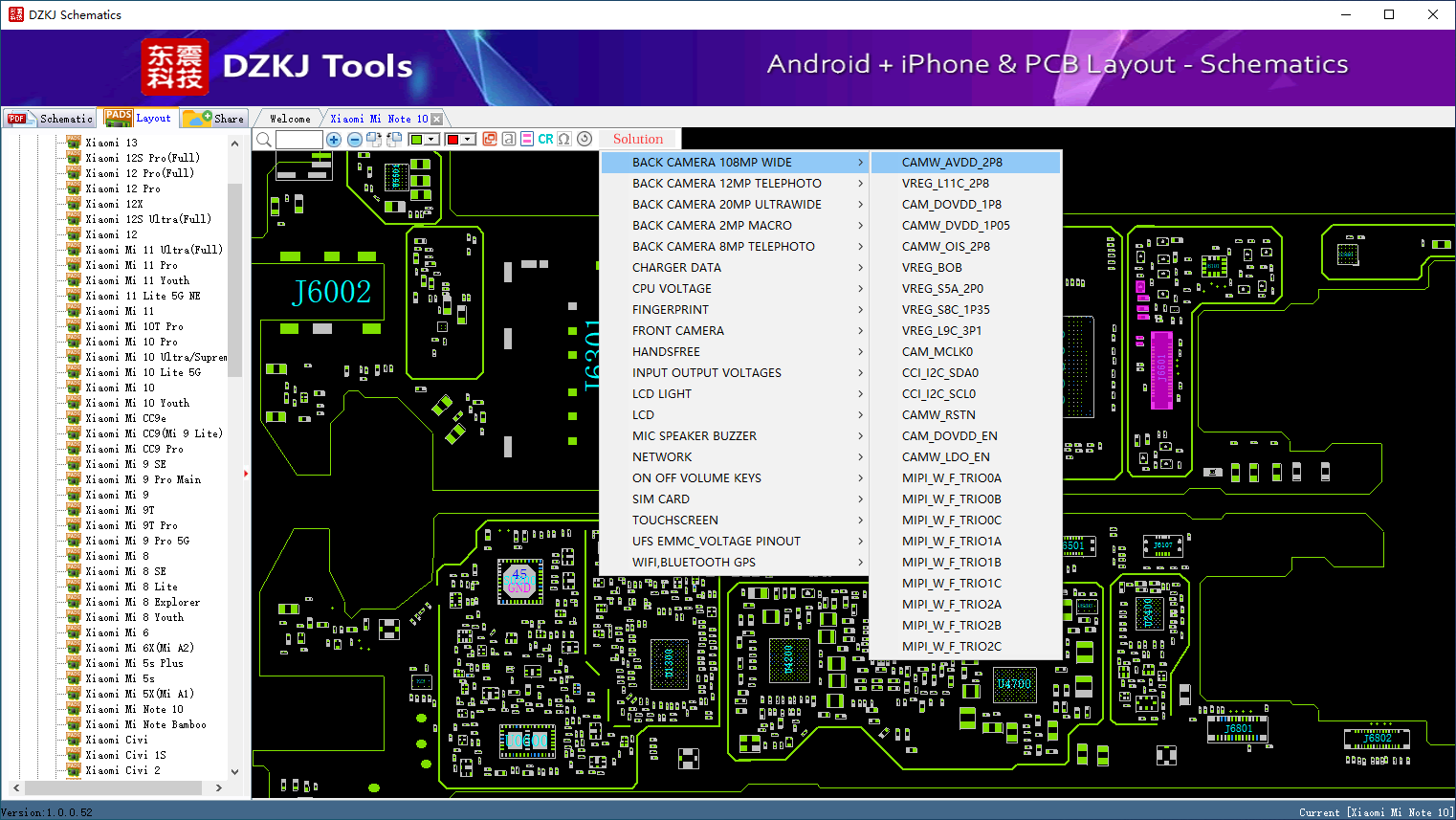Select CAM_MCLK0 in the submenu
Screen dimensions: 1456x820
pyautogui.click(x=966, y=352)
